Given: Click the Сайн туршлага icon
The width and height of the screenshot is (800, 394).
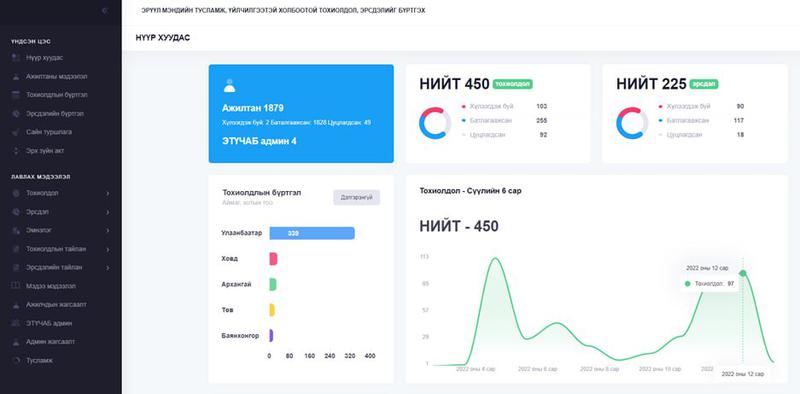Looking at the screenshot, I should coord(16,132).
